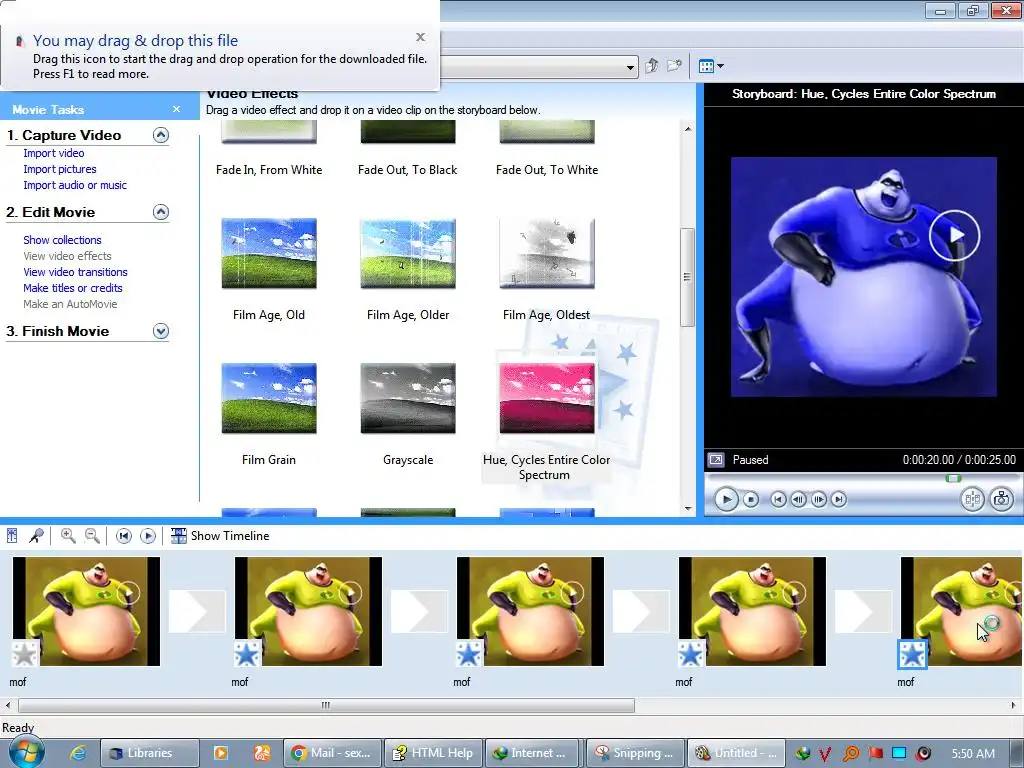The width and height of the screenshot is (1024, 768).
Task: Zoom in on the storyboard
Action: 67,536
